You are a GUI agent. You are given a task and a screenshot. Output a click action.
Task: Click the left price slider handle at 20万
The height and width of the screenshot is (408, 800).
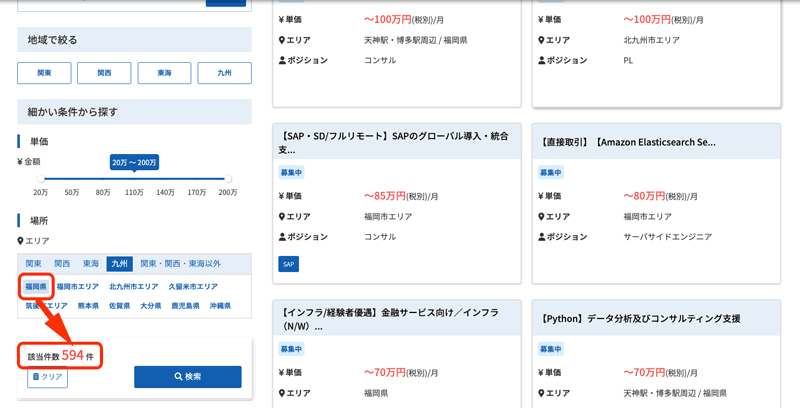(x=41, y=178)
